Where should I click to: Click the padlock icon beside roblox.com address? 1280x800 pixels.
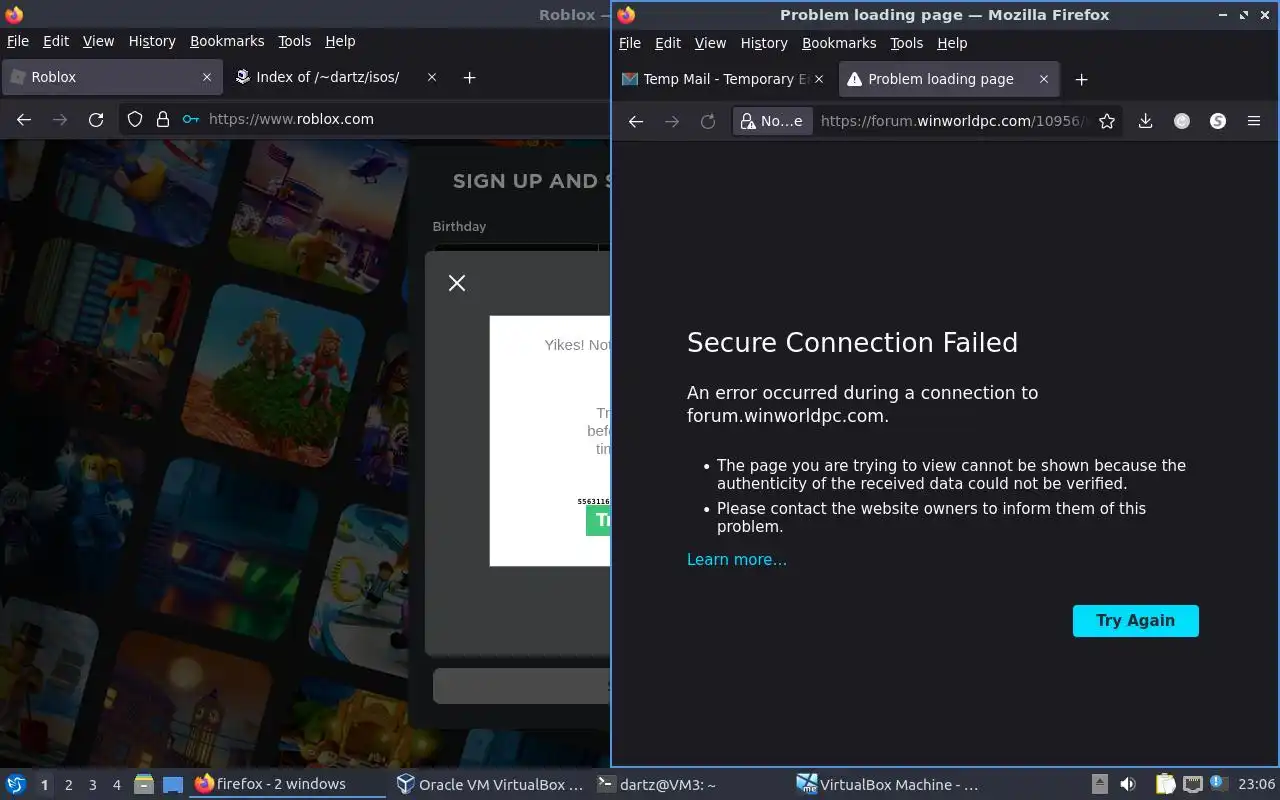(x=163, y=119)
